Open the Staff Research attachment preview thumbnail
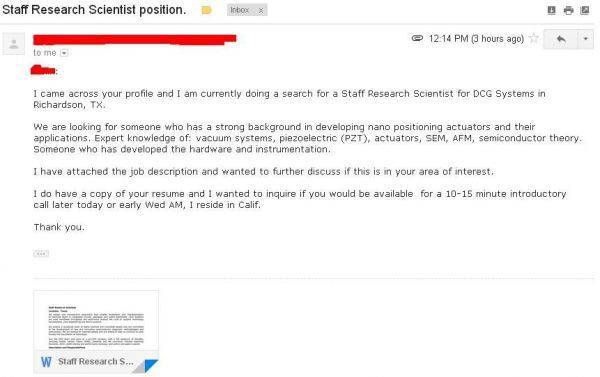 (x=96, y=321)
